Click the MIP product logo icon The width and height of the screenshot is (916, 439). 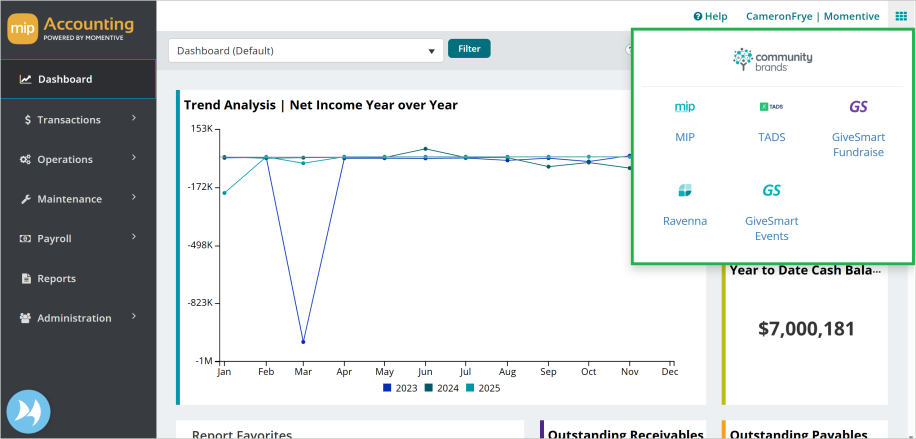point(685,107)
